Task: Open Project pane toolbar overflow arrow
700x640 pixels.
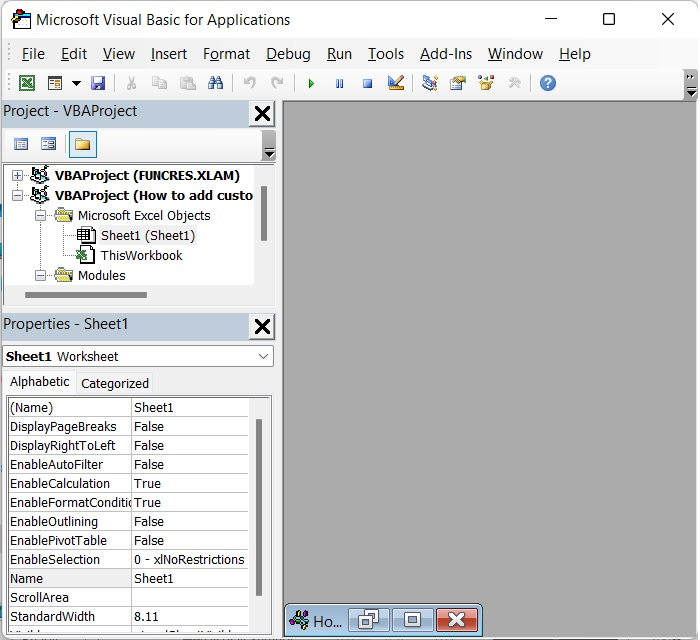Action: point(269,146)
